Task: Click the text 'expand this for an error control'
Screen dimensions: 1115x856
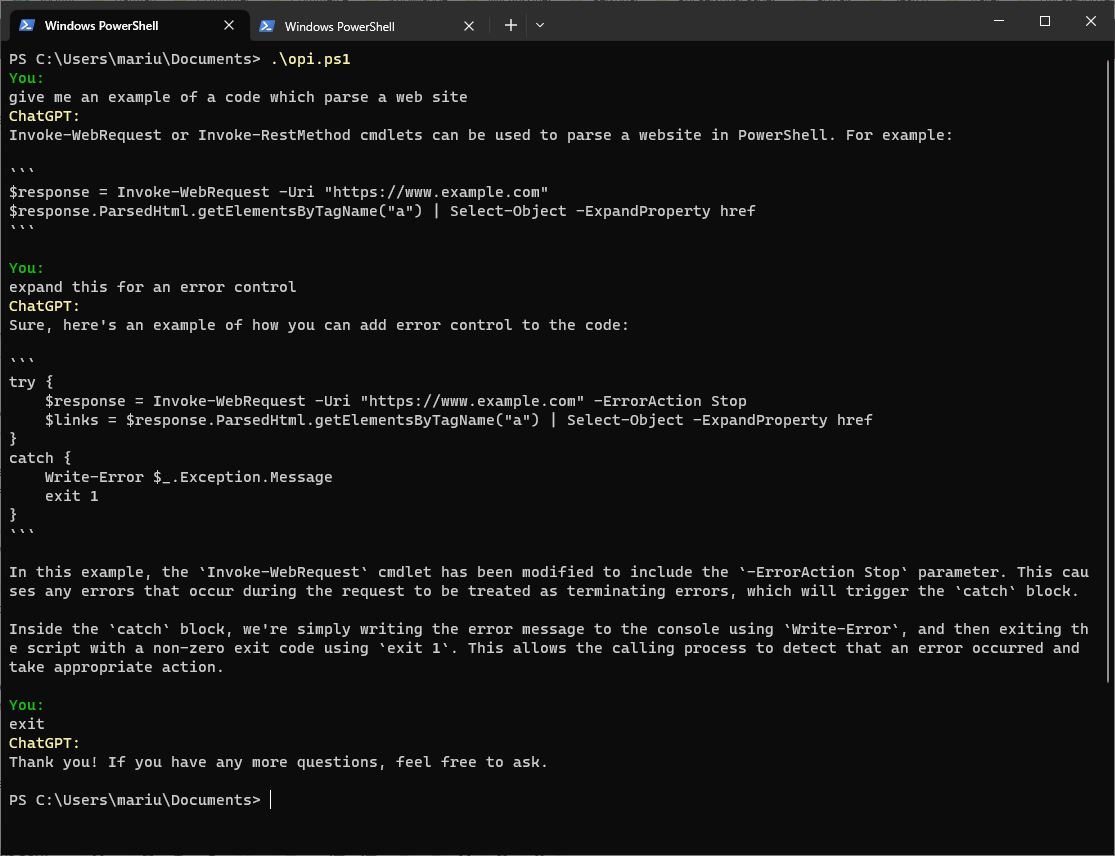Action: click(x=153, y=287)
